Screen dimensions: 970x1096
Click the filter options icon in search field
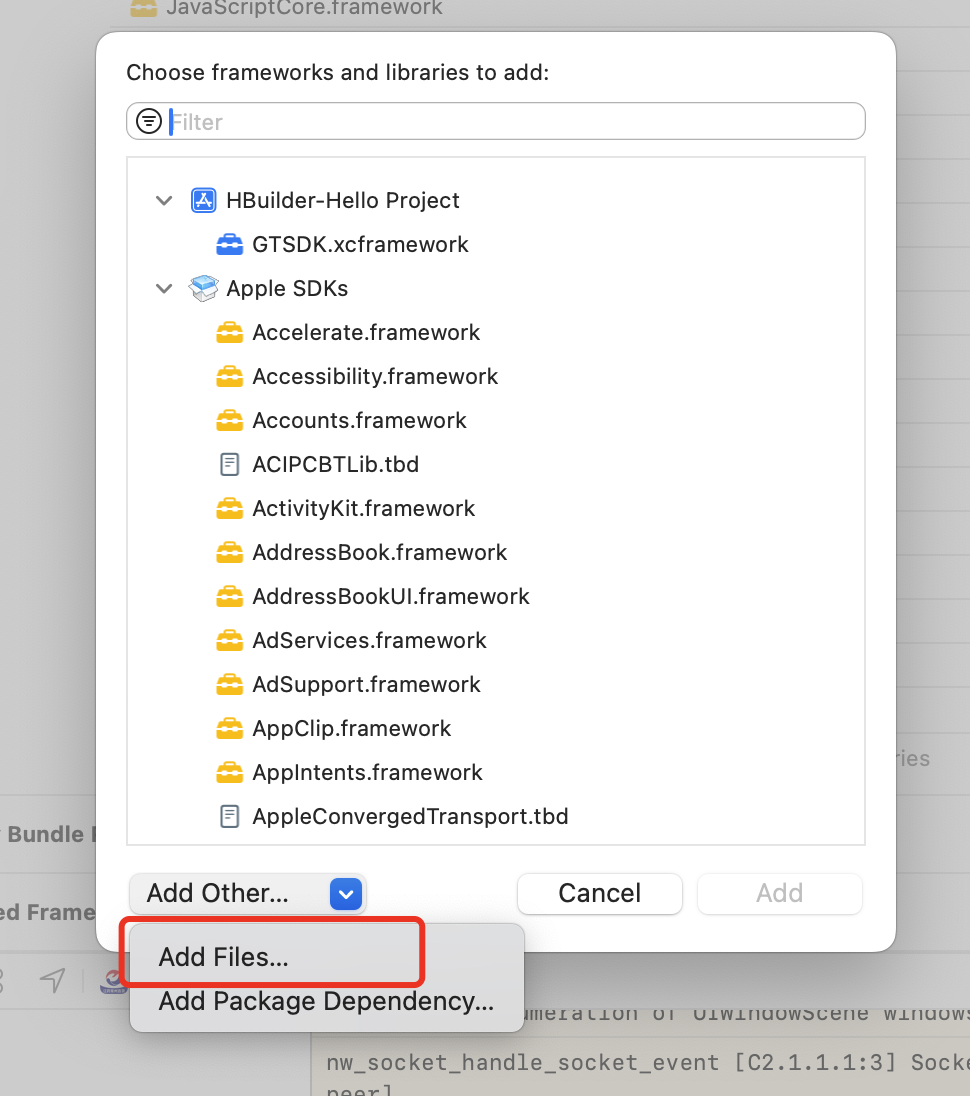click(x=149, y=122)
